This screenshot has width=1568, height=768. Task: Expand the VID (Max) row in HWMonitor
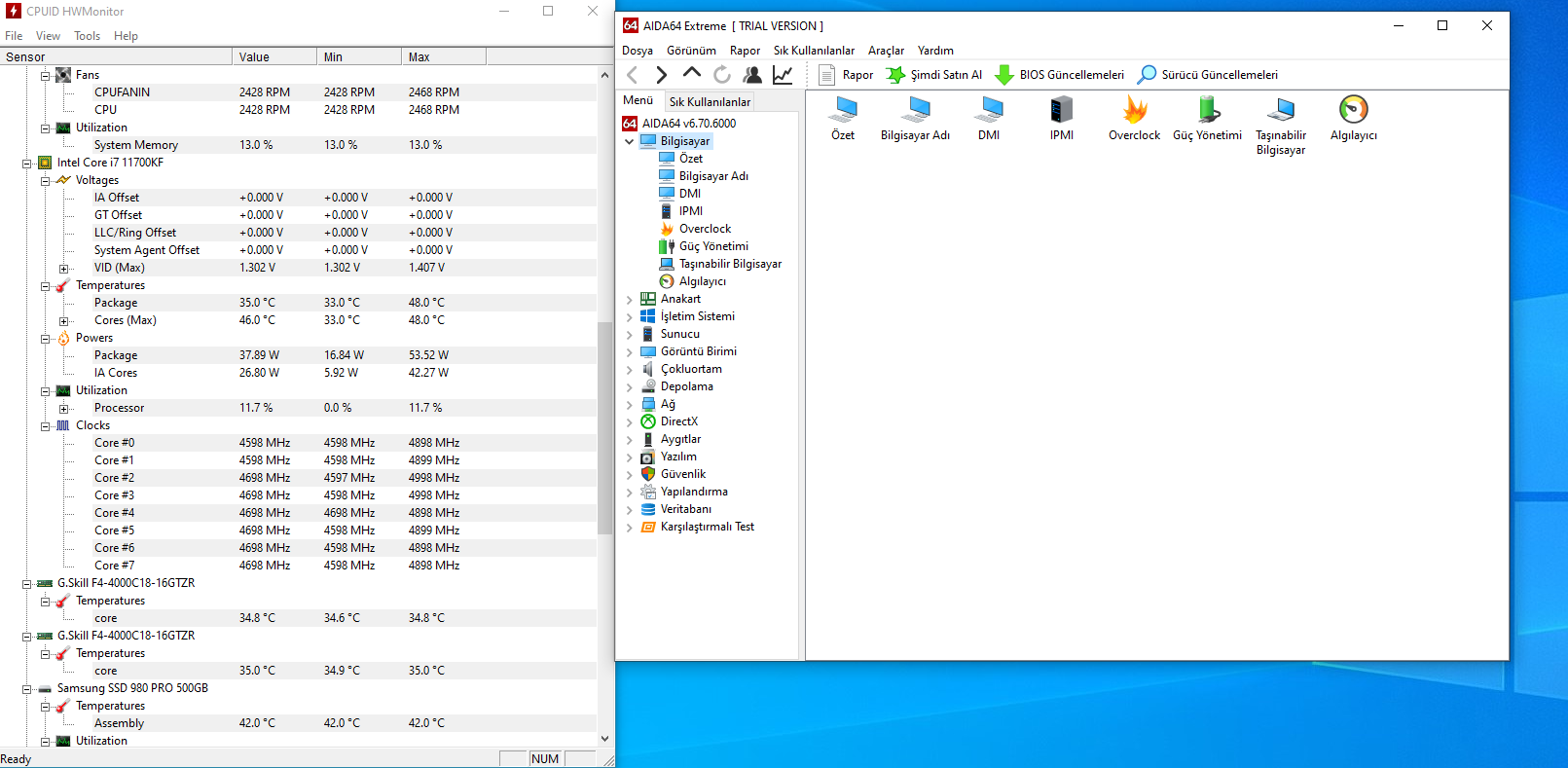coord(64,269)
